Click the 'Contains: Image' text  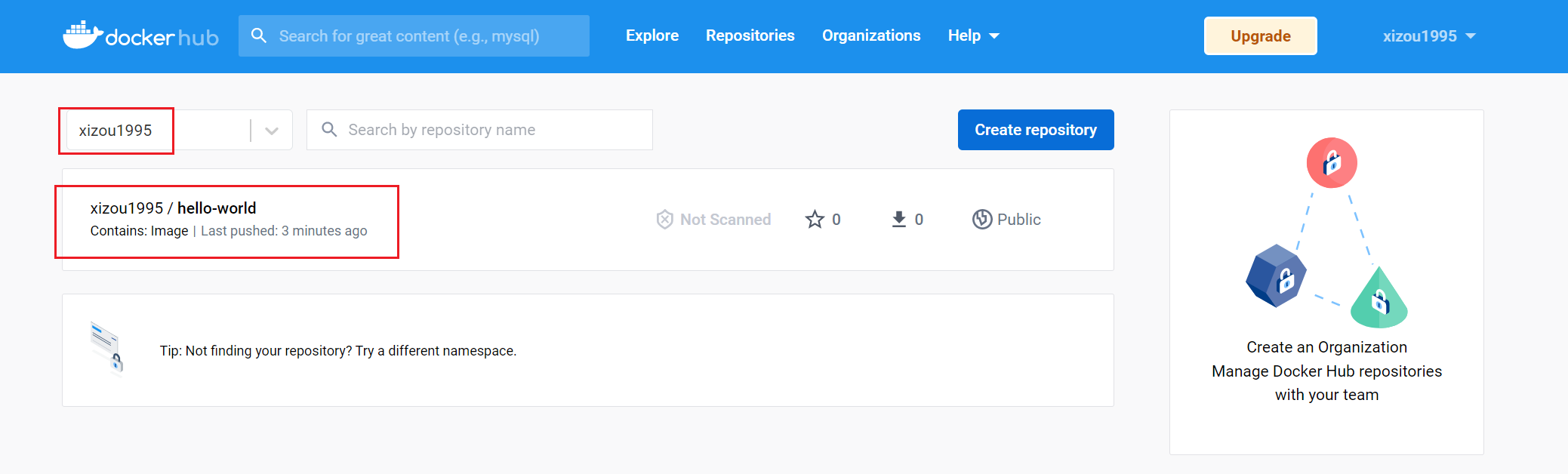[x=139, y=231]
